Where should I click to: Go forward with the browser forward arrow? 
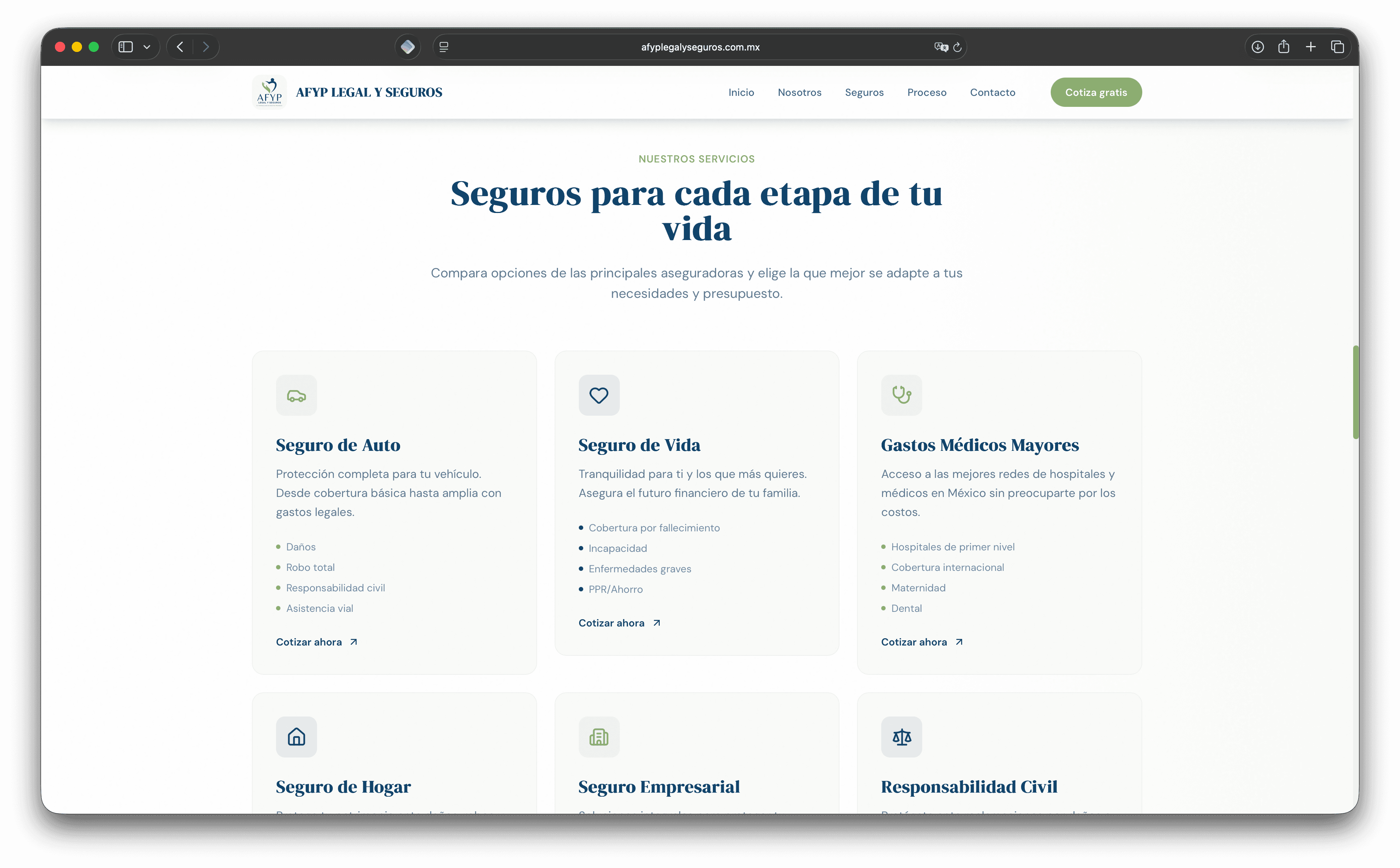pyautogui.click(x=206, y=47)
